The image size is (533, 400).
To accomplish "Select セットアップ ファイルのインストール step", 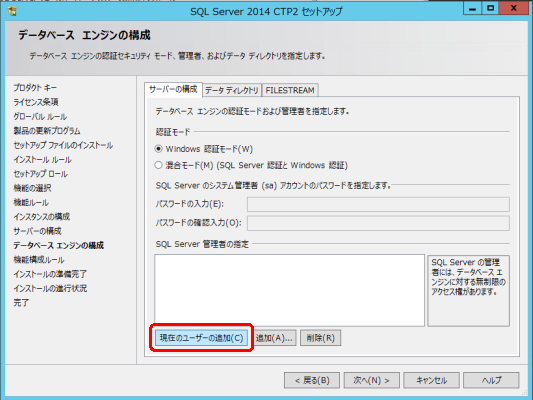I will pos(63,145).
